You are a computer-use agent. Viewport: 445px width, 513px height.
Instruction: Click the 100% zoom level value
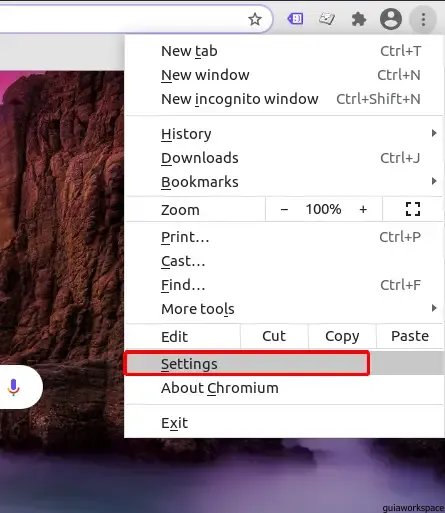point(323,209)
